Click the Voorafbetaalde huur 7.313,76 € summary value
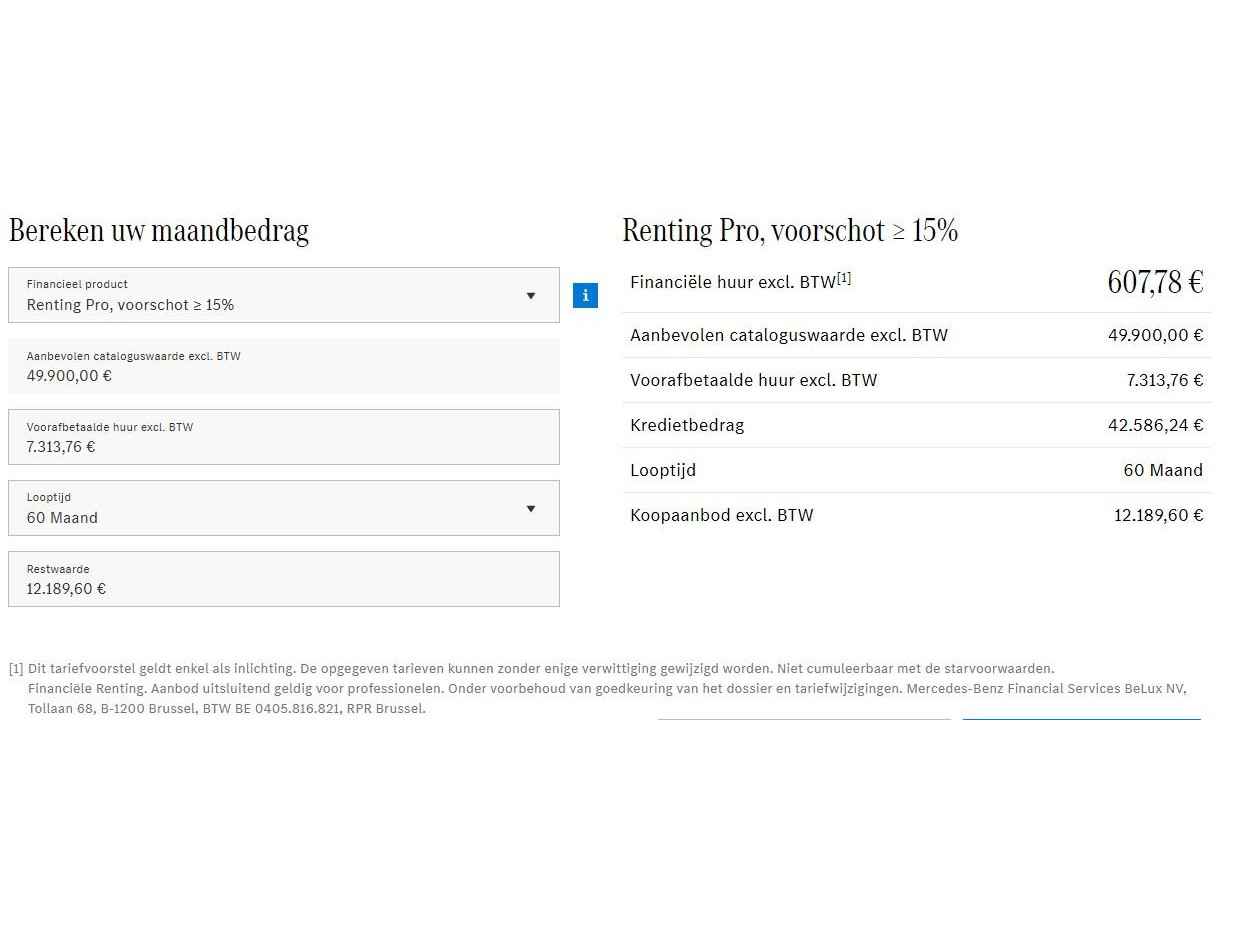This screenshot has height=930, width=1240. tap(1164, 380)
